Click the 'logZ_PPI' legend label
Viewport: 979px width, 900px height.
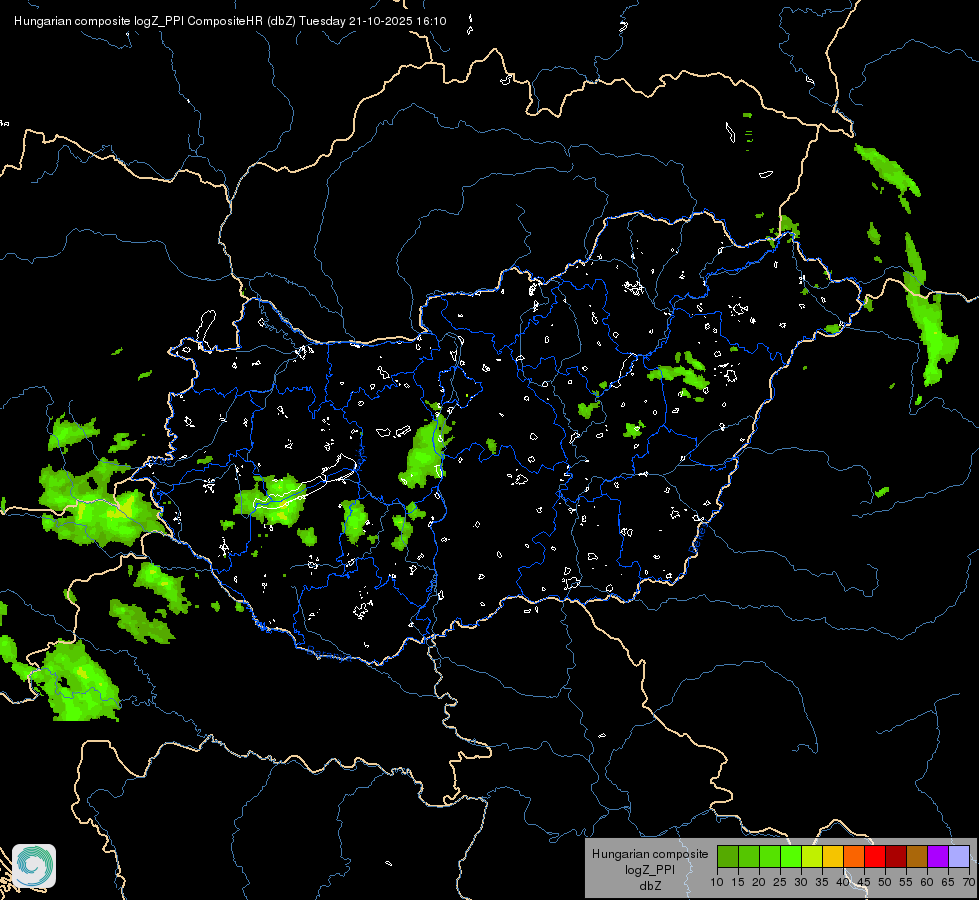tap(650, 870)
